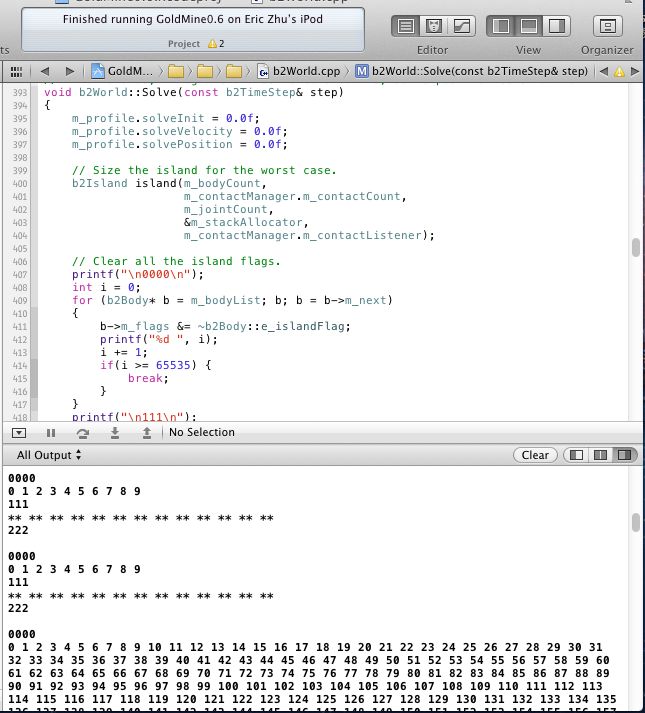Go forward in editor history
Viewport: 645px width, 713px height.
(x=70, y=71)
